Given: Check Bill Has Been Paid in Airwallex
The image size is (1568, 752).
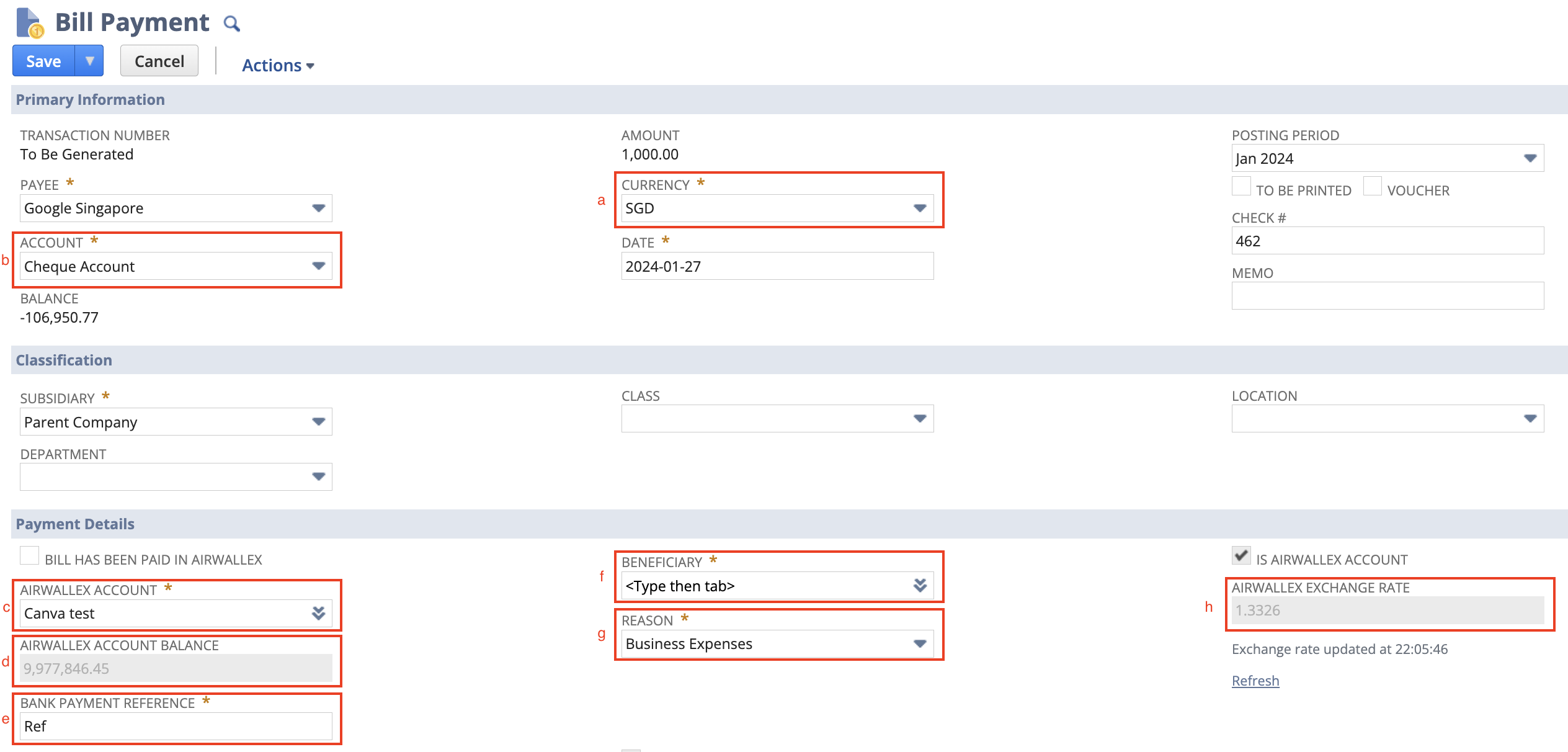Looking at the screenshot, I should point(29,555).
